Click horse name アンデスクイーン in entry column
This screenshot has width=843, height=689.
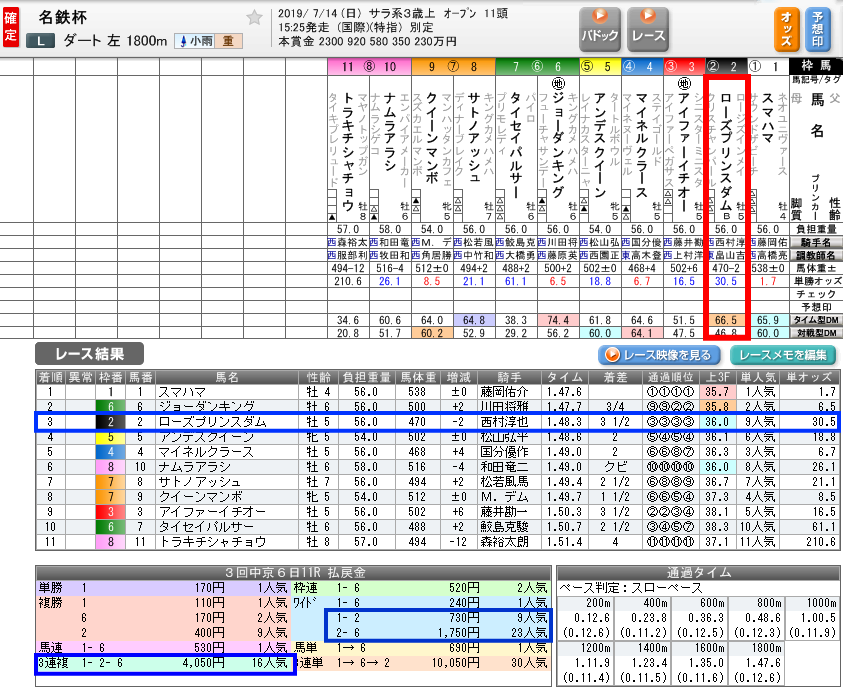point(600,145)
